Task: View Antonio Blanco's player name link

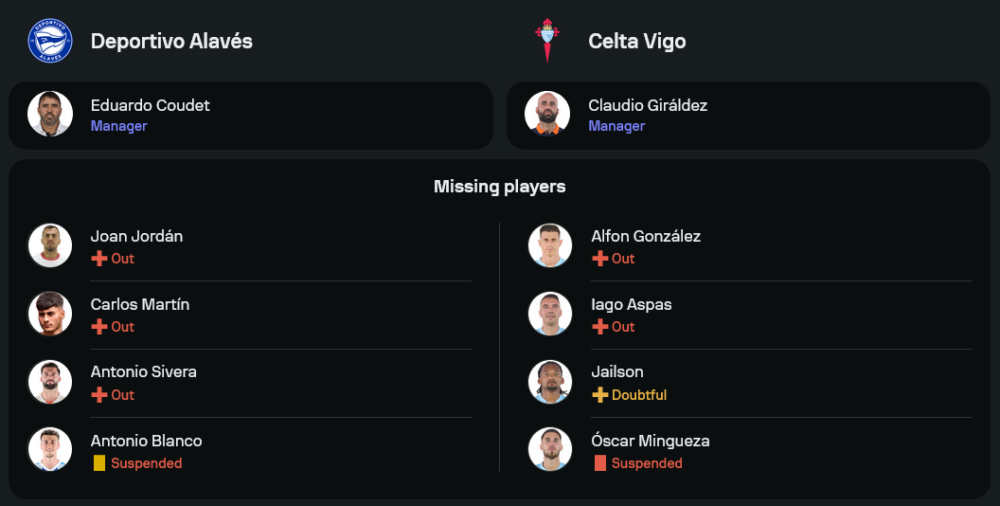Action: point(146,440)
